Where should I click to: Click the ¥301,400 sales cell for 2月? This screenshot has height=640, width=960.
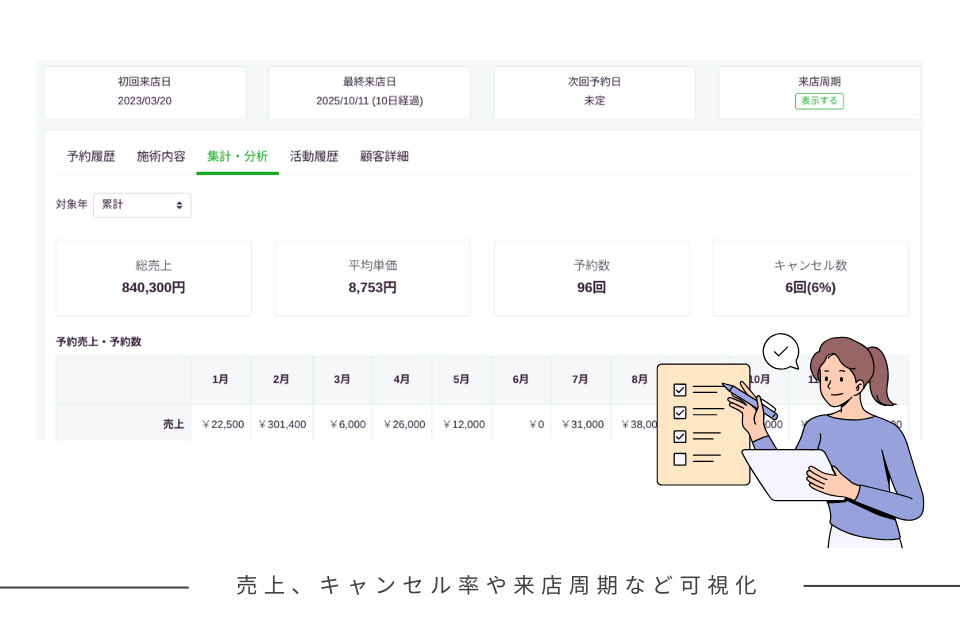coord(282,424)
